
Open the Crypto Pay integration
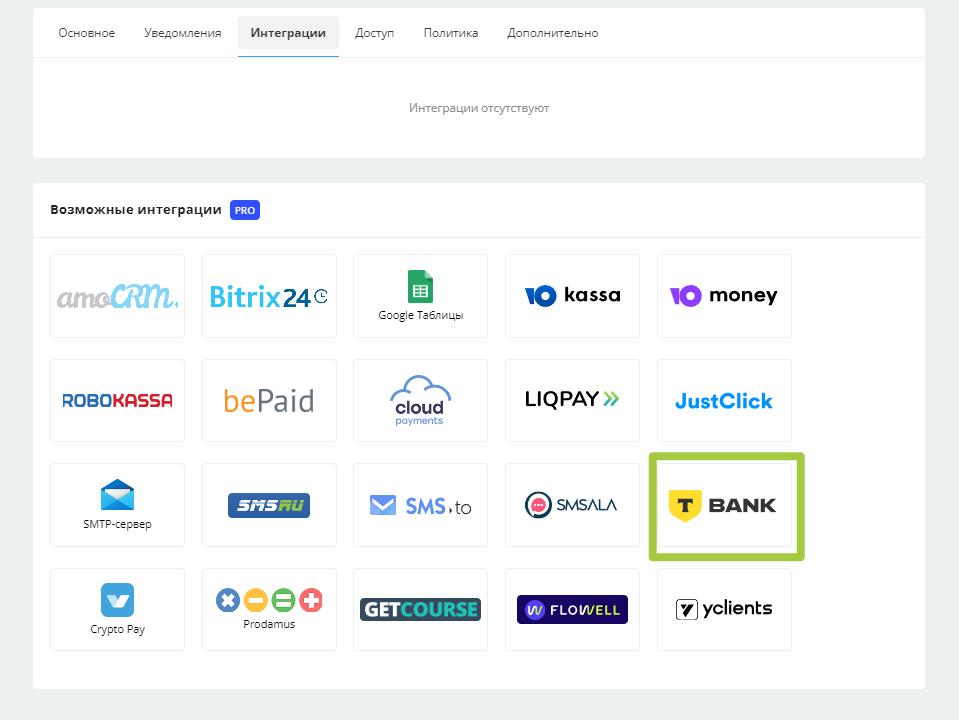click(x=117, y=609)
